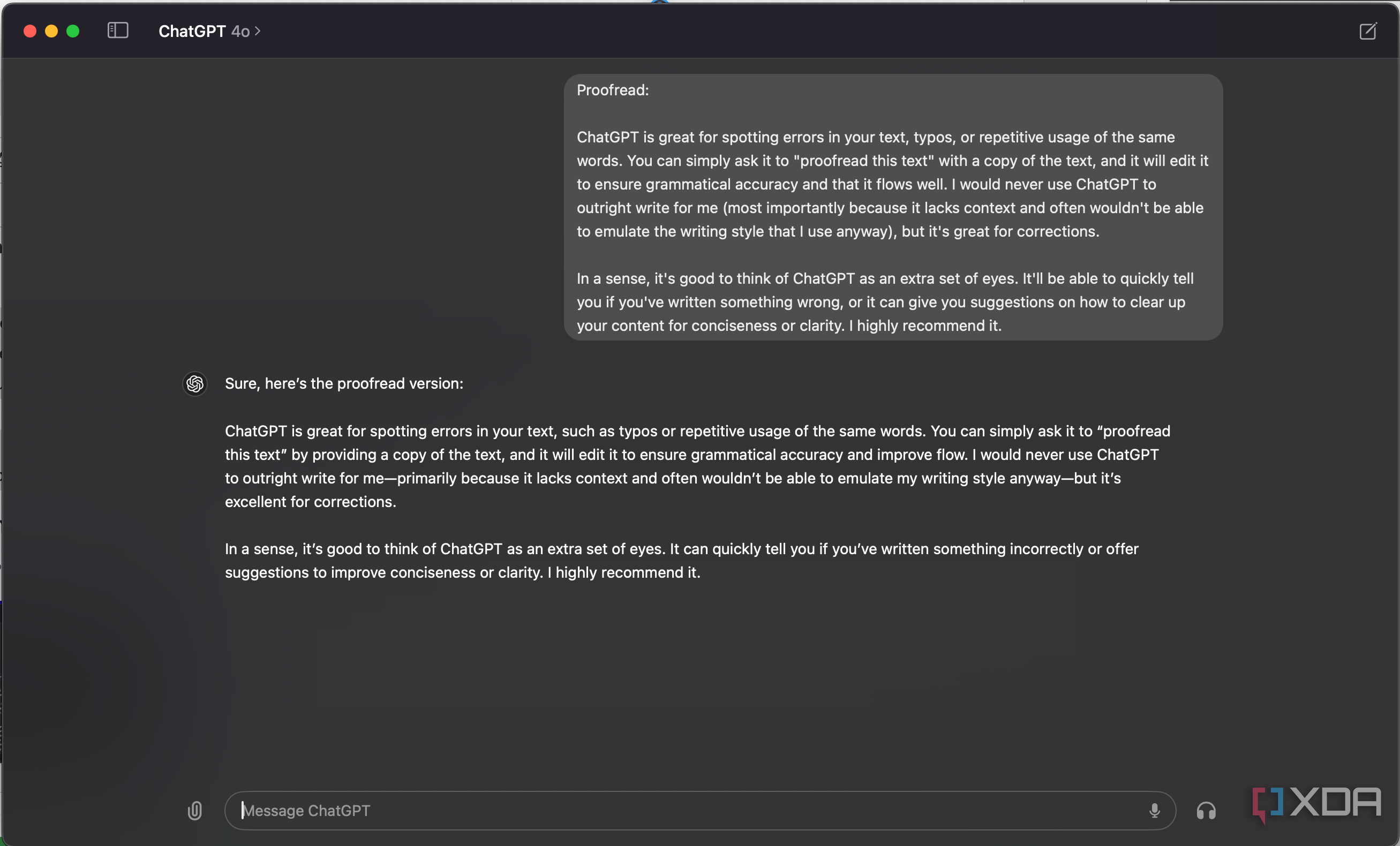Start a new chat with compose icon
1400x846 pixels.
click(x=1368, y=31)
